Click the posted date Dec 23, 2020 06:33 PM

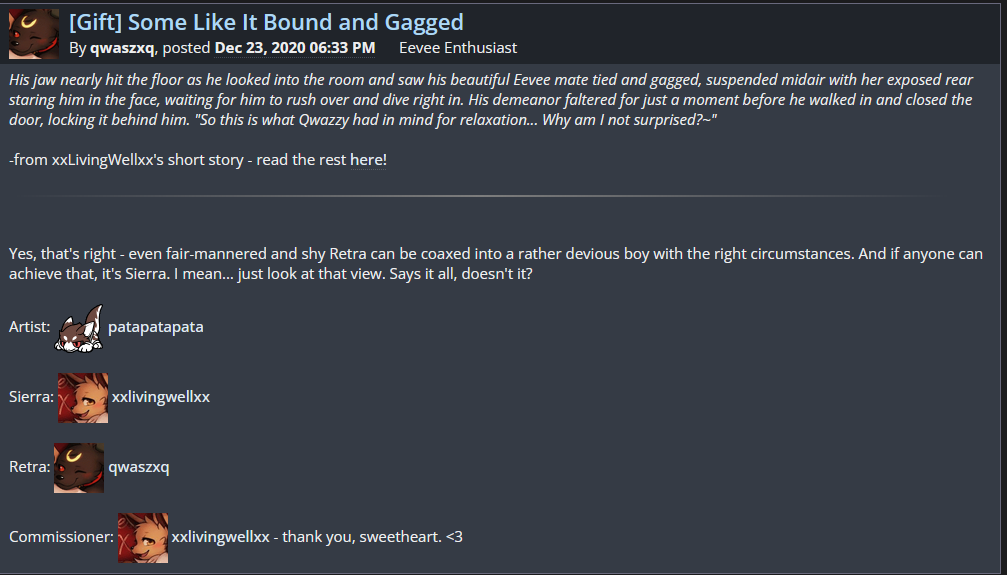pos(295,47)
